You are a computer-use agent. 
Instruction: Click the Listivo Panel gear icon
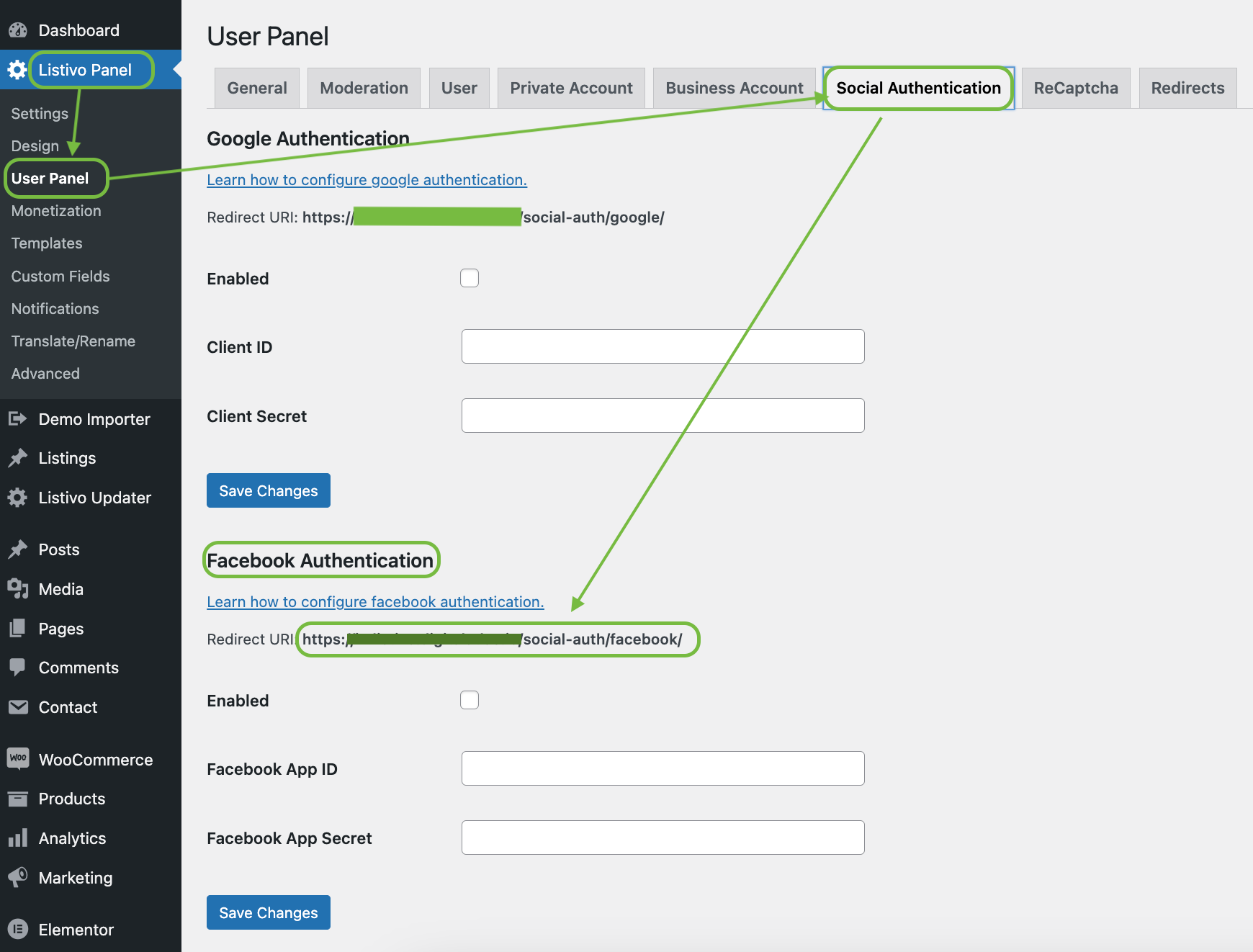17,70
